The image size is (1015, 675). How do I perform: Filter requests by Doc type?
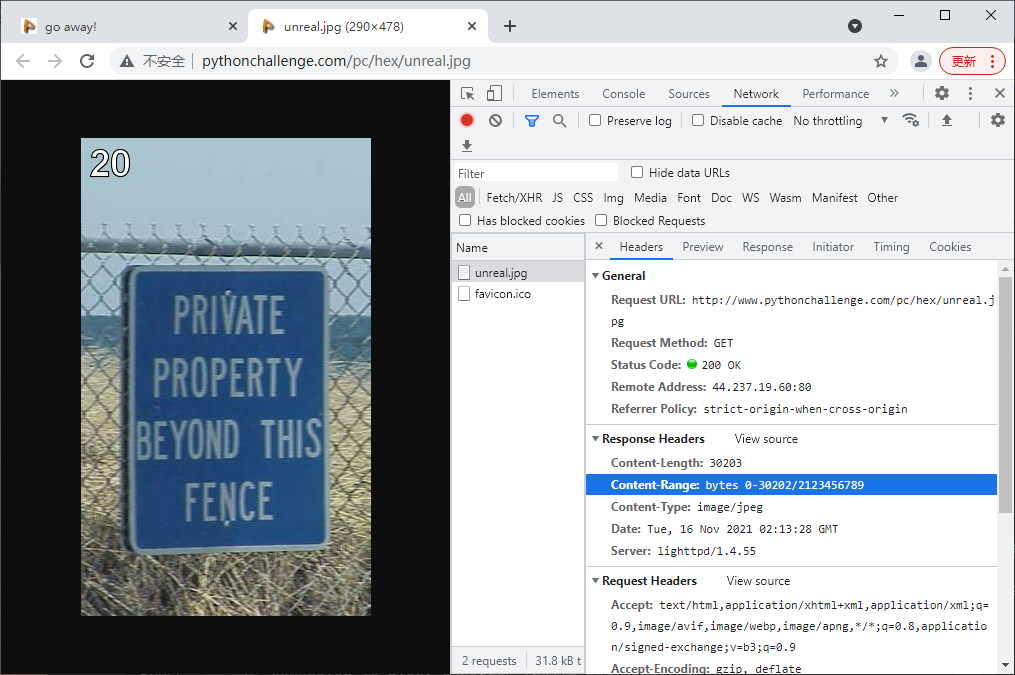[x=721, y=197]
